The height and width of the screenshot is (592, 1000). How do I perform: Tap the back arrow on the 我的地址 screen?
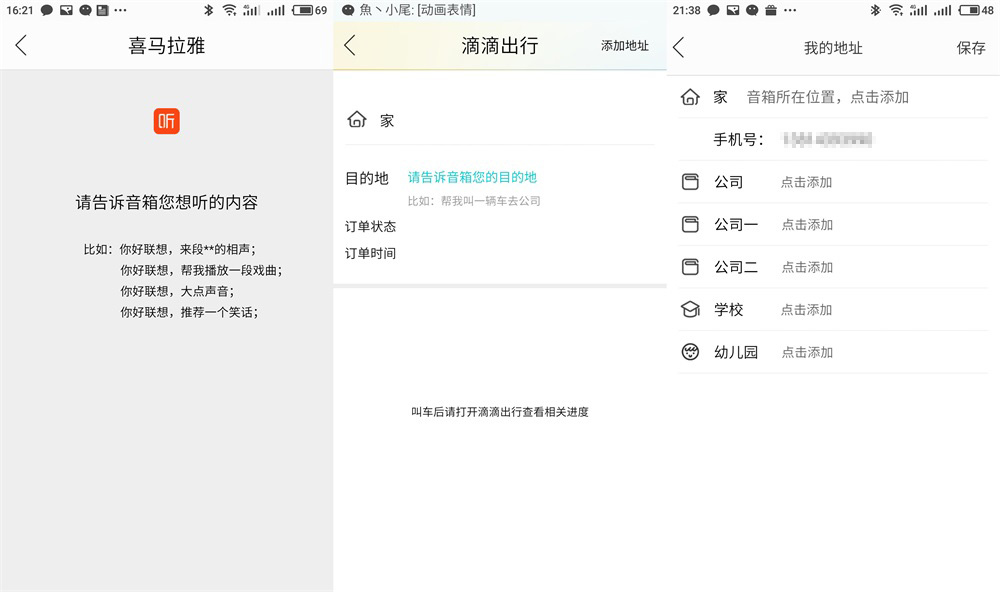pos(678,47)
